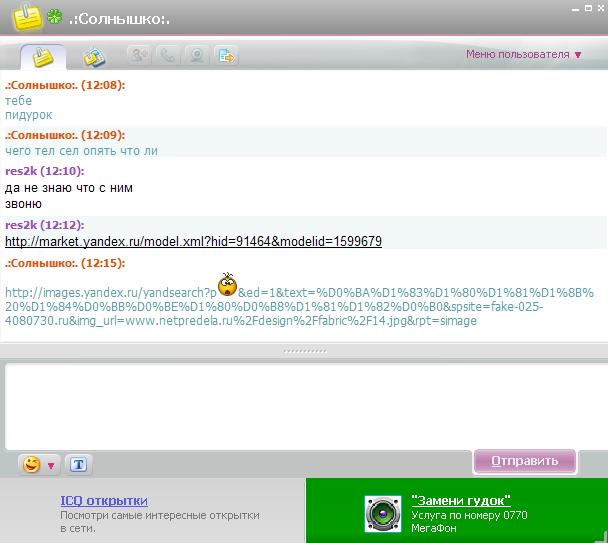This screenshot has width=608, height=543.
Task: Open the Меню пользователя dropdown
Action: 523,54
